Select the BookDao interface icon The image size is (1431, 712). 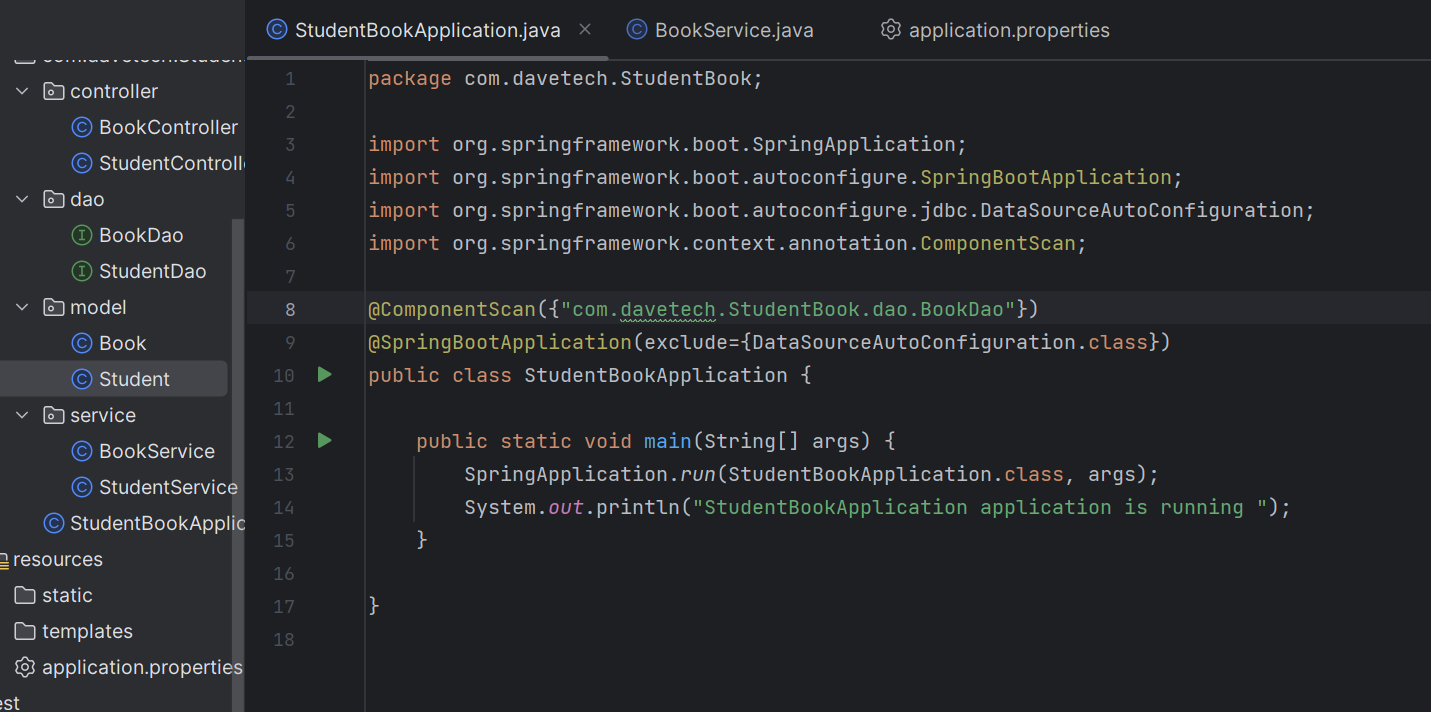(82, 235)
